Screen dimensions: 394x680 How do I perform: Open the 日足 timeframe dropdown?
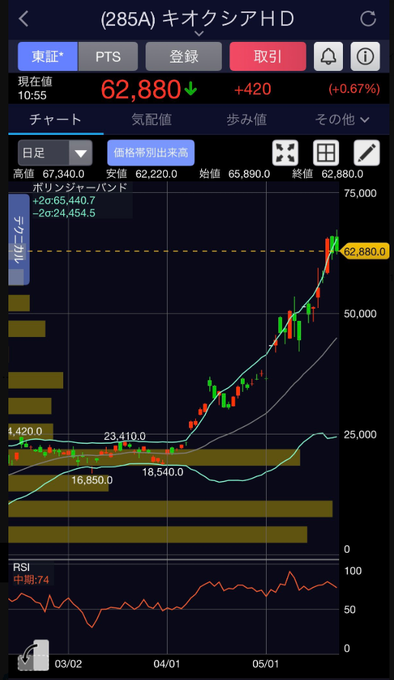[55, 153]
